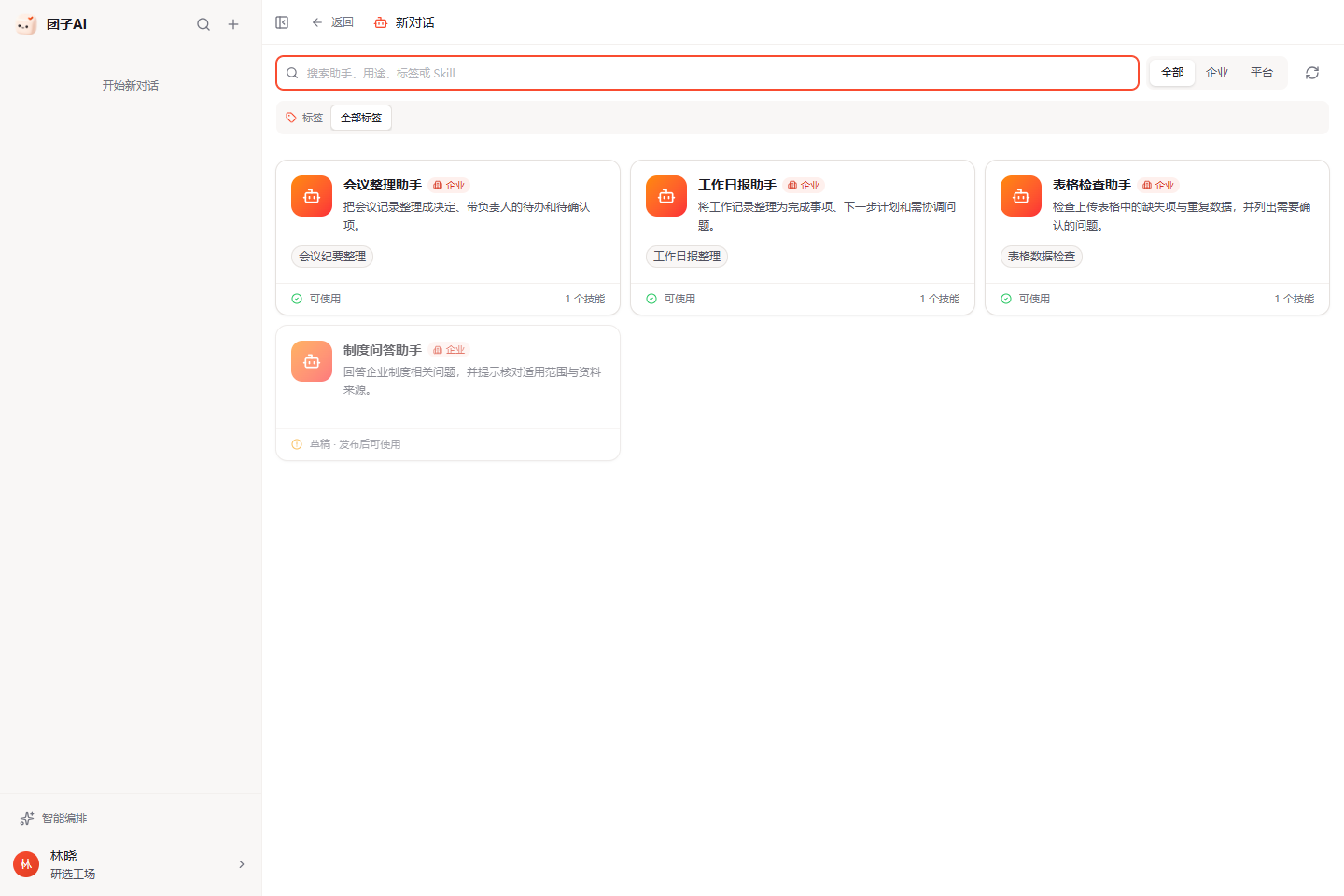Open 工作日报助手 robot icon
This screenshot has height=896, width=1344.
tap(666, 196)
